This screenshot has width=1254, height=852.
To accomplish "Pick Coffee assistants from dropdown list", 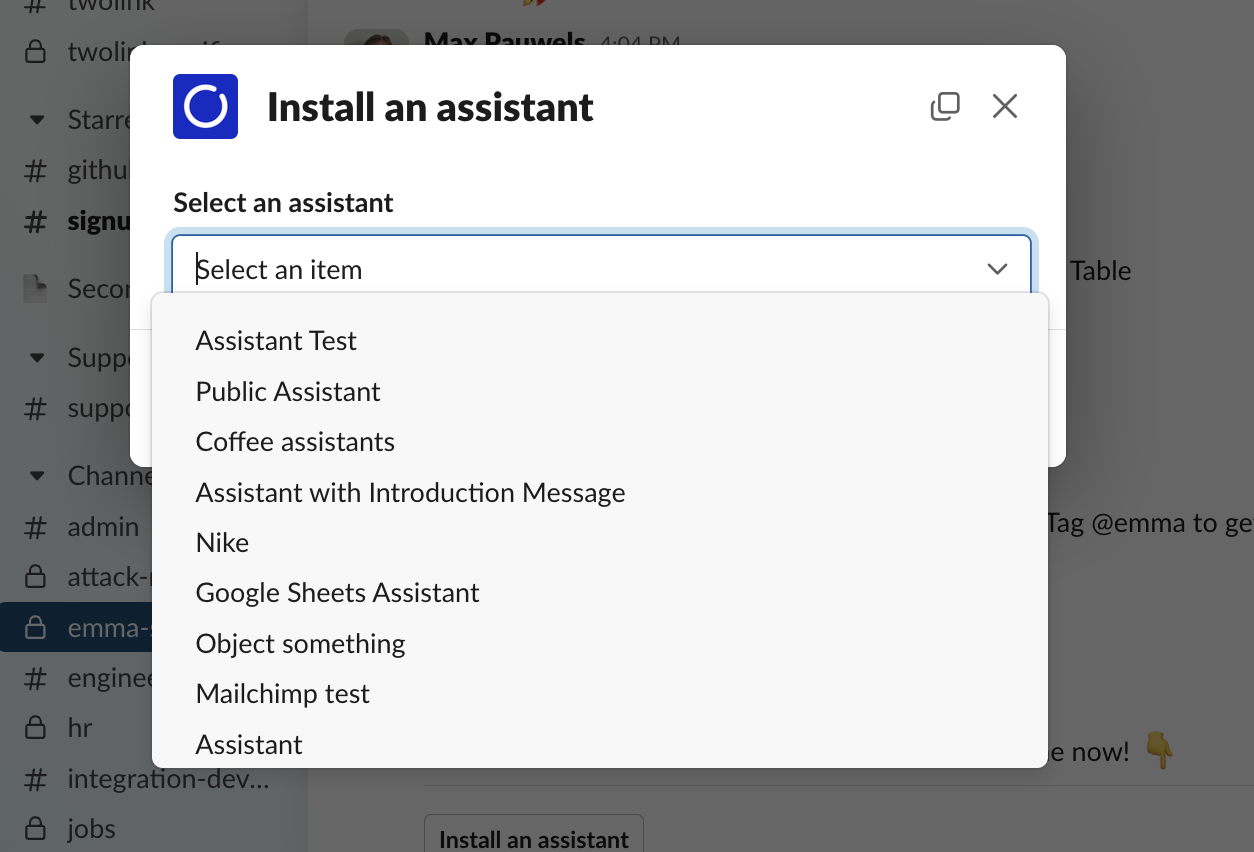I will coord(295,442).
